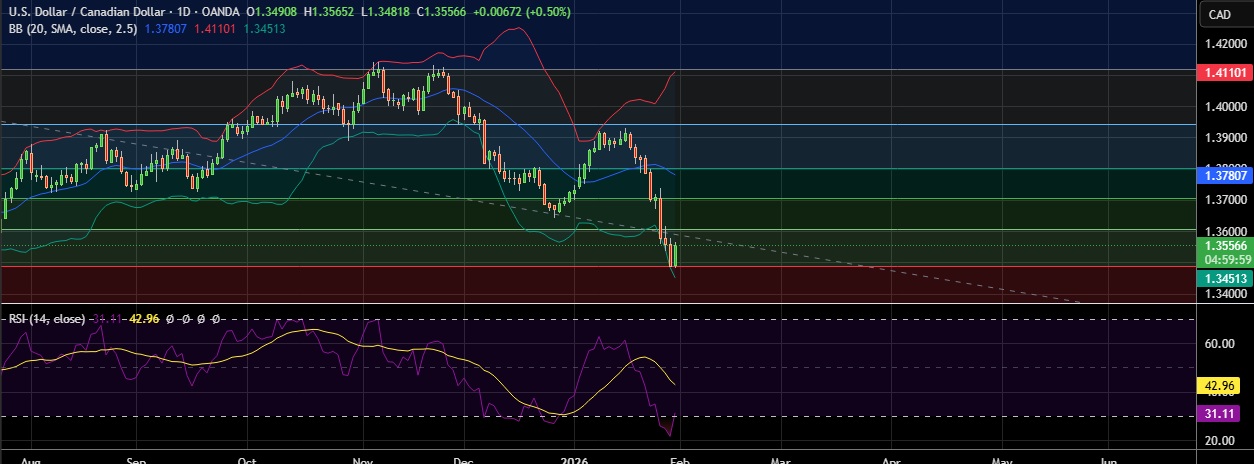Click the 1.40000 price scale tick

1225,106
